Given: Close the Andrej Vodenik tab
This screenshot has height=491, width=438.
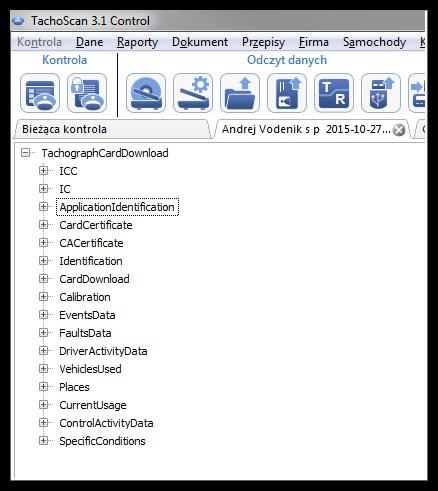Looking at the screenshot, I should [399, 130].
